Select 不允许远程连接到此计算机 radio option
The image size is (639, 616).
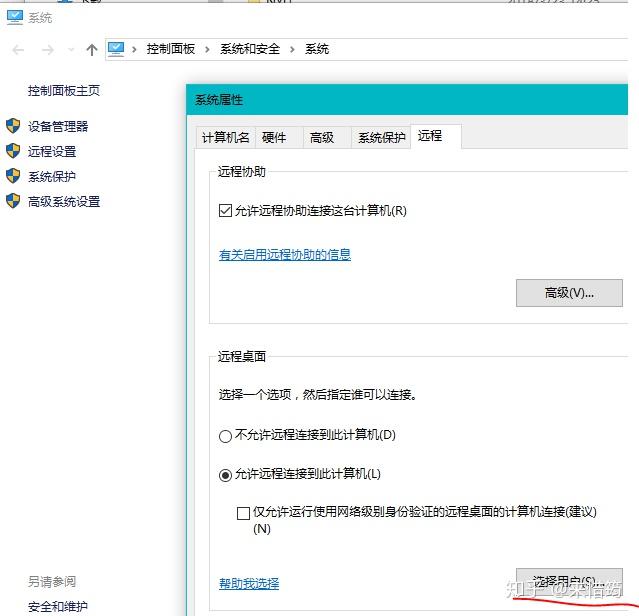pos(225,435)
